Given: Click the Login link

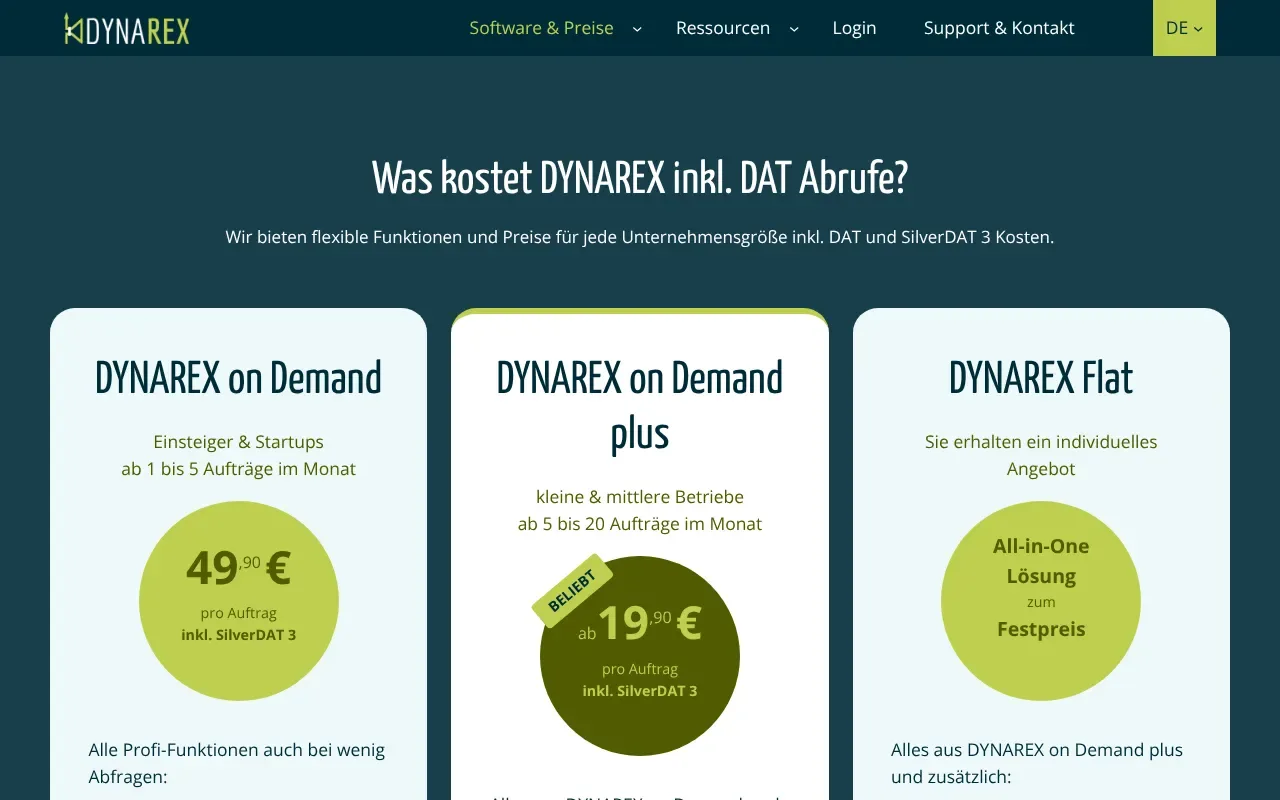Looking at the screenshot, I should tap(854, 28).
